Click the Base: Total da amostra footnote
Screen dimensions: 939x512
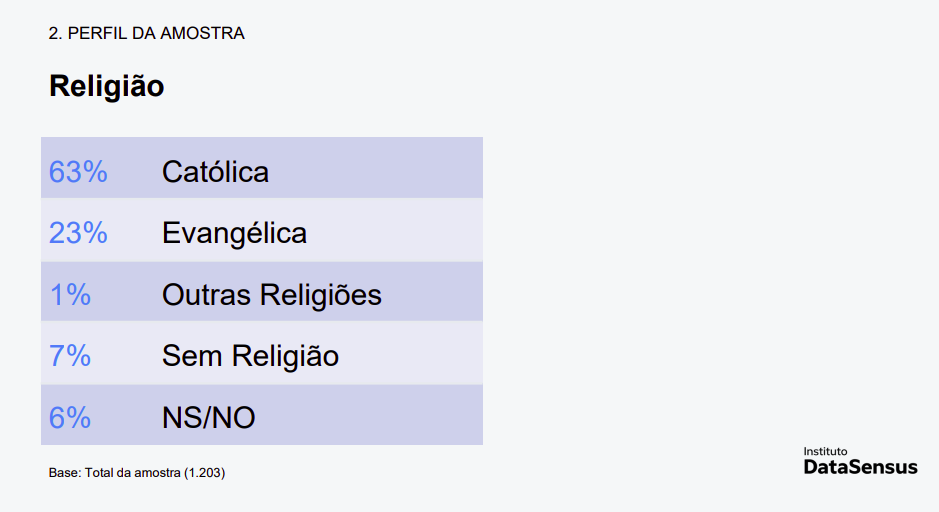137,473
